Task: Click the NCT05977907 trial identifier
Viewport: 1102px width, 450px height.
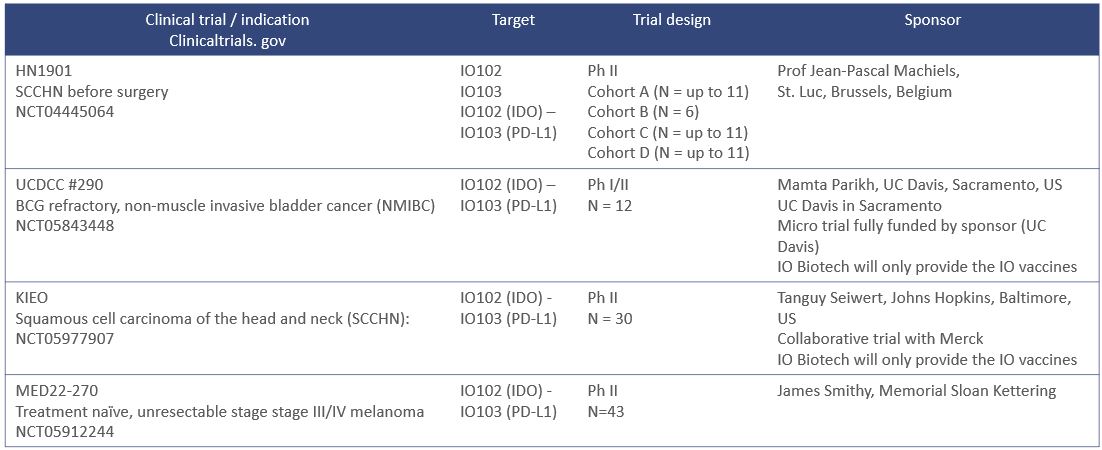Action: (66, 339)
